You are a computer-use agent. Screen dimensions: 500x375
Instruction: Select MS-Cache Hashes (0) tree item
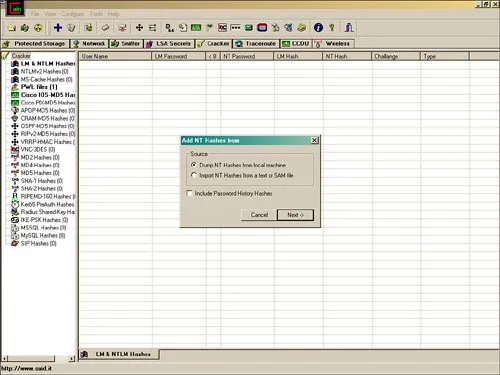[46, 79]
